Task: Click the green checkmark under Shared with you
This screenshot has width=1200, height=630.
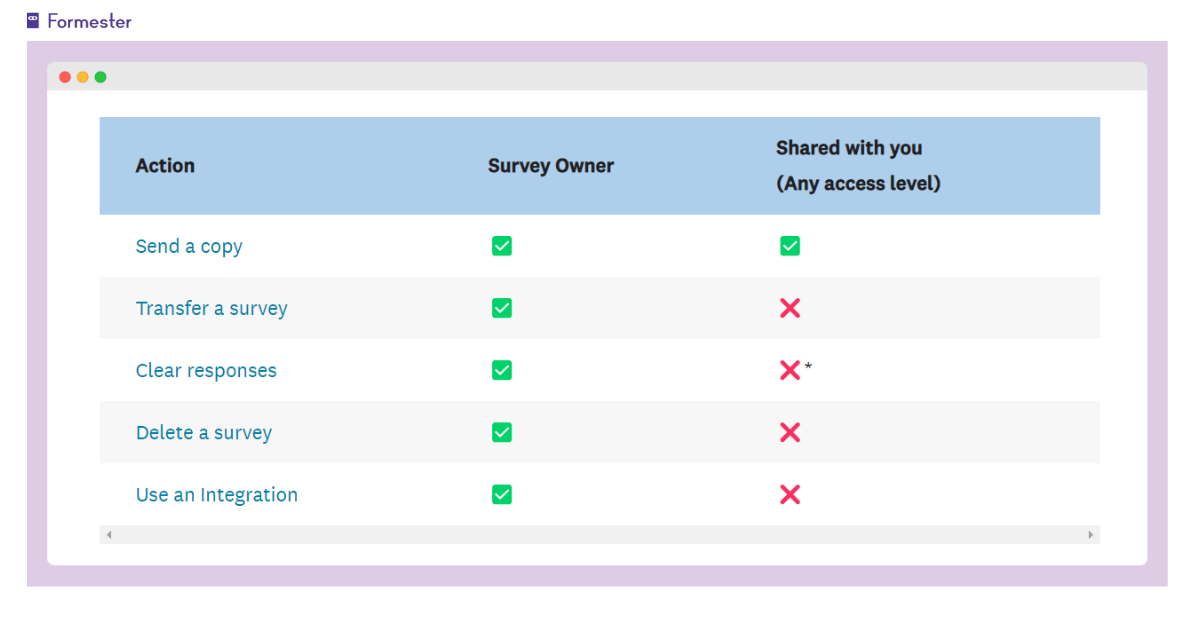Action: point(789,246)
